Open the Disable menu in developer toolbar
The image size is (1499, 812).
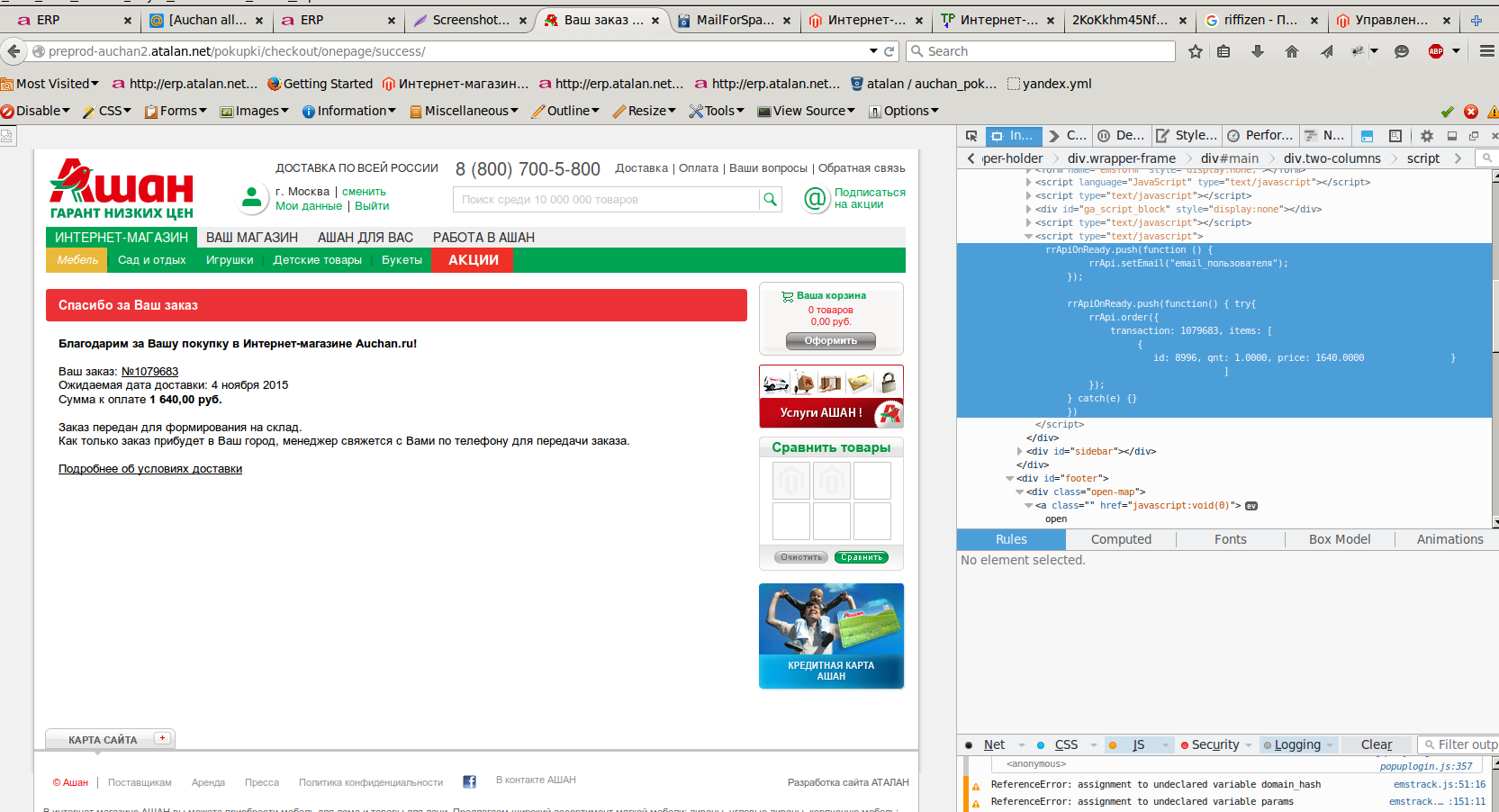(x=36, y=111)
